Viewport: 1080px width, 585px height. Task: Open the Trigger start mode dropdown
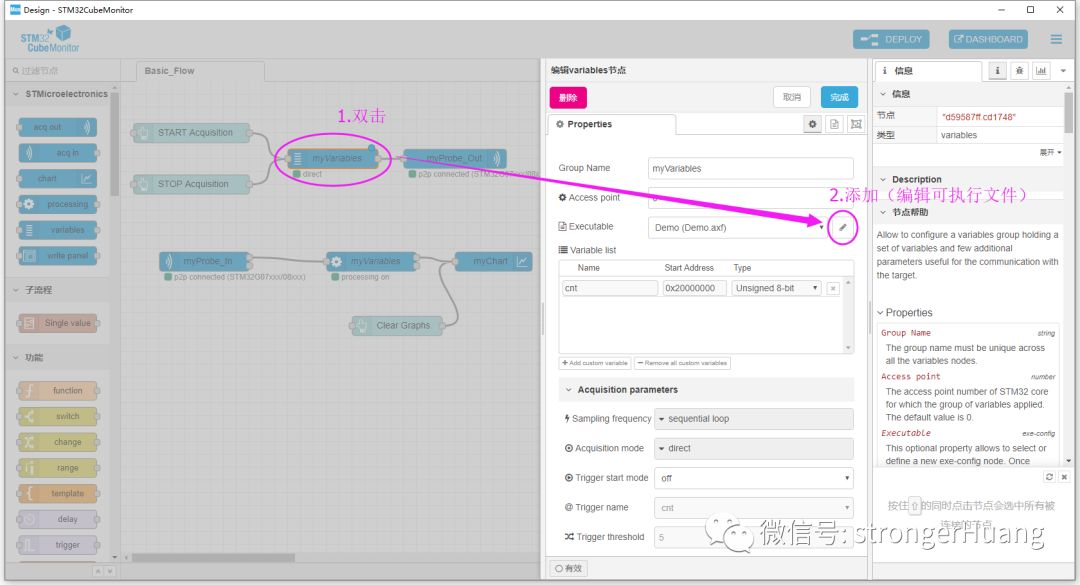point(754,478)
